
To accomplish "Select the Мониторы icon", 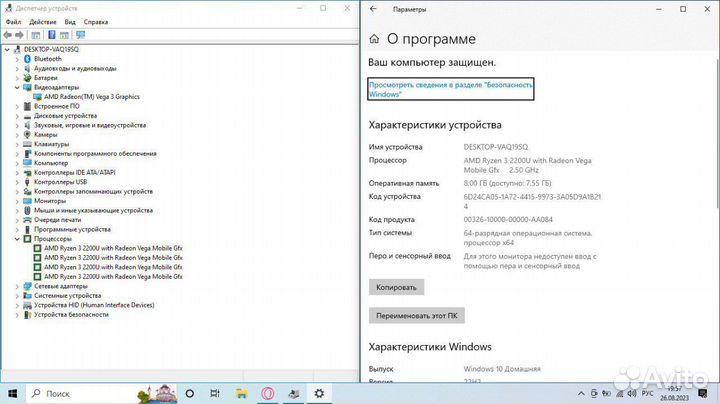I will click(x=27, y=201).
